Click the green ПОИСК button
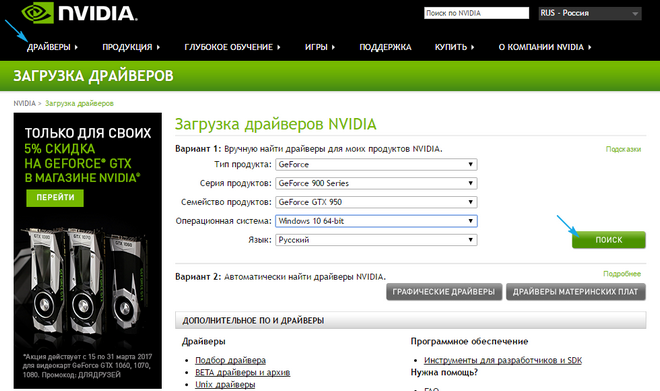The height and width of the screenshot is (391, 660). pyautogui.click(x=609, y=240)
